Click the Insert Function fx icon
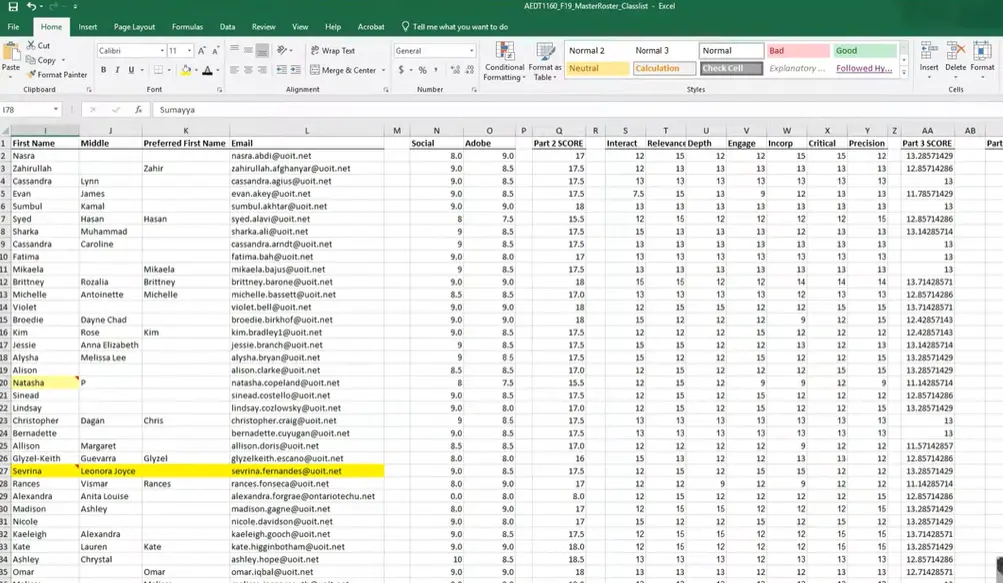This screenshot has width=1003, height=583. click(x=138, y=110)
